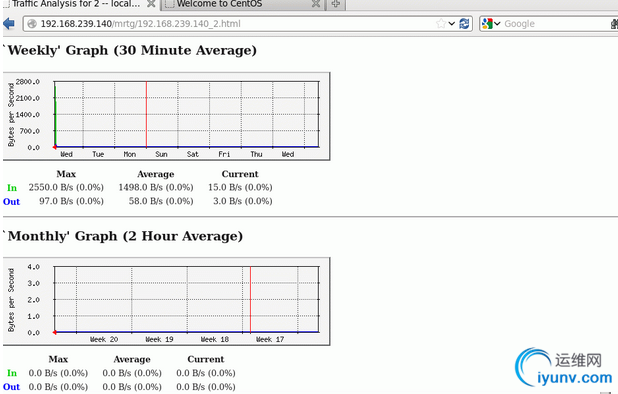Viewport: 618px width, 394px height.
Task: Open a new tab with plus button
Action: (336, 4)
